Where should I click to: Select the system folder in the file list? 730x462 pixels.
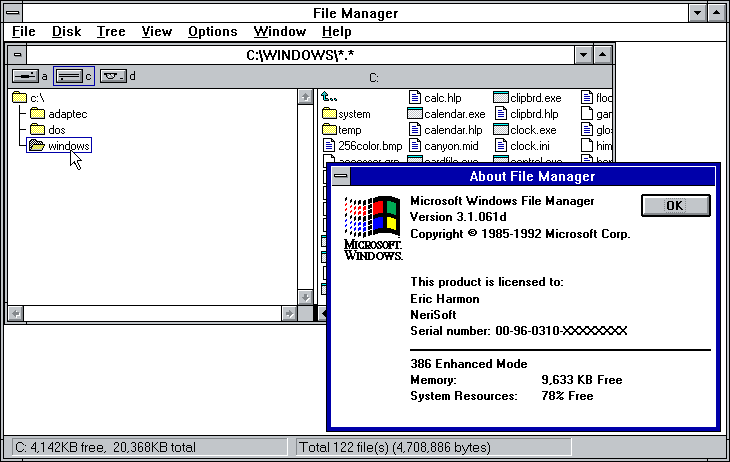(x=346, y=114)
